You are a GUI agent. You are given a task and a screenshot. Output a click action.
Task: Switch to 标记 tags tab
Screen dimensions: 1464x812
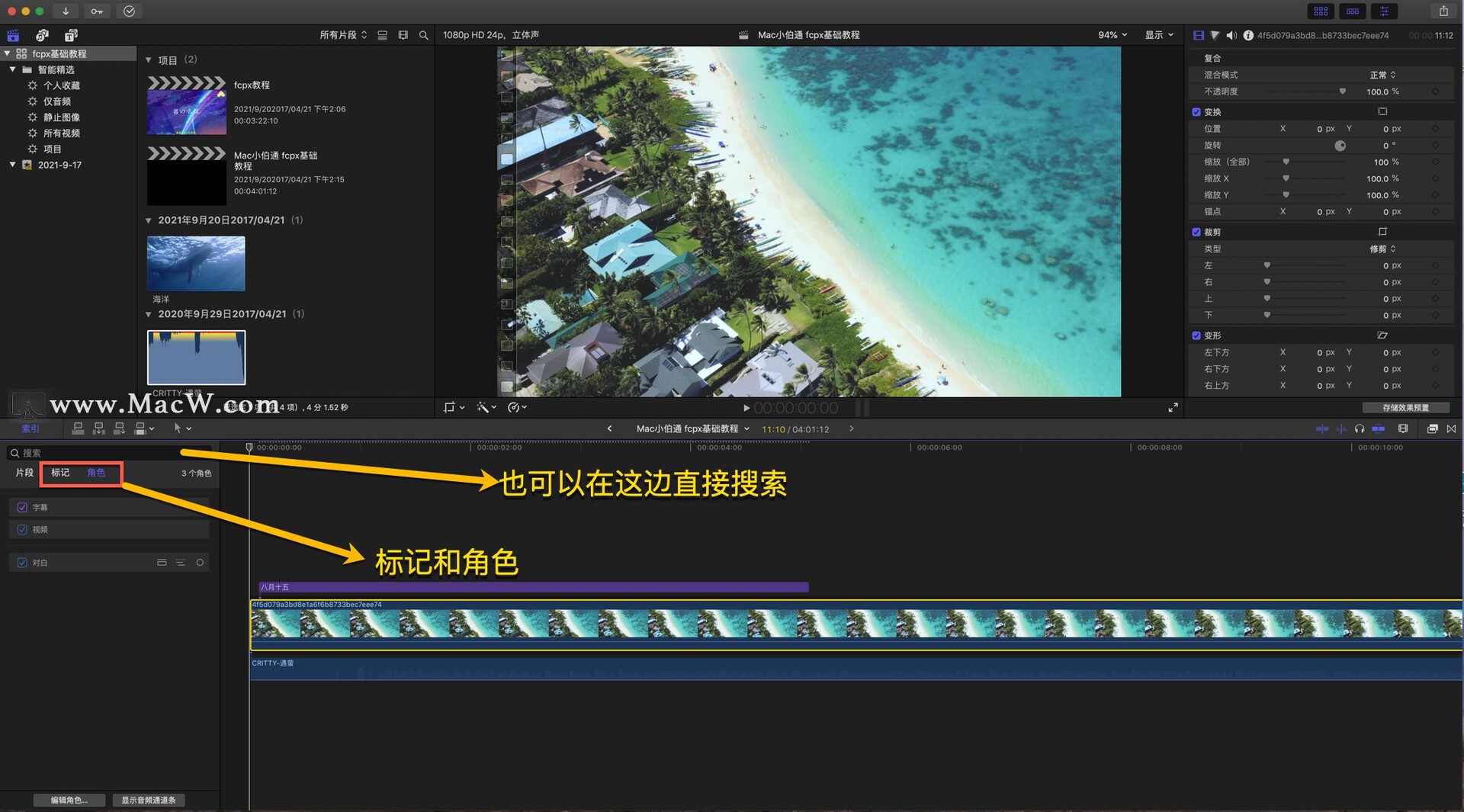coord(60,473)
